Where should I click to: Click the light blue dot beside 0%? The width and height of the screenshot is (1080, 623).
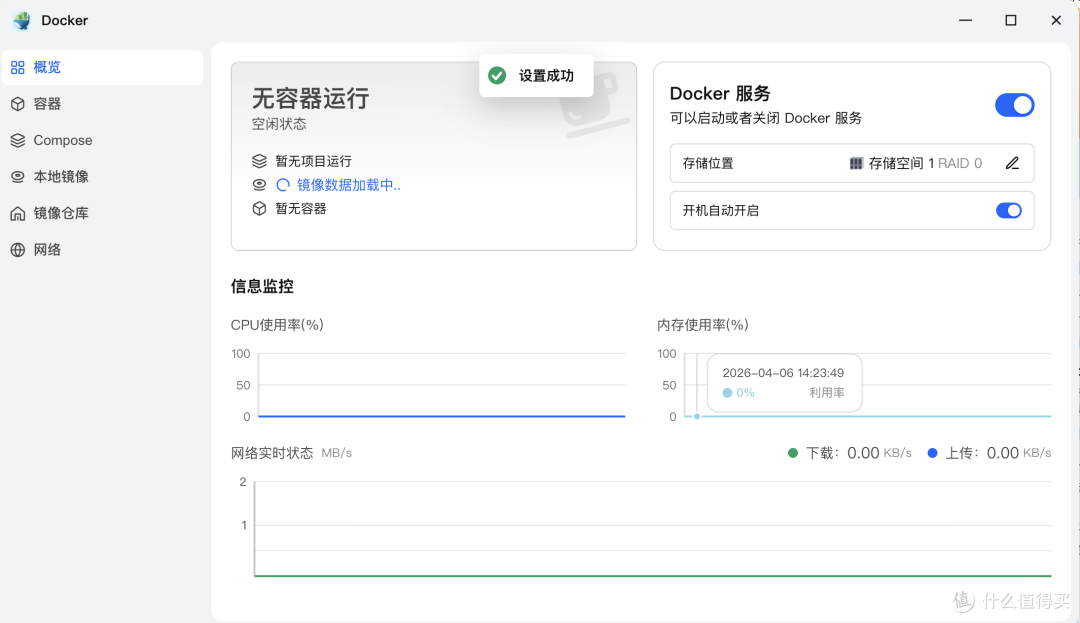point(727,393)
